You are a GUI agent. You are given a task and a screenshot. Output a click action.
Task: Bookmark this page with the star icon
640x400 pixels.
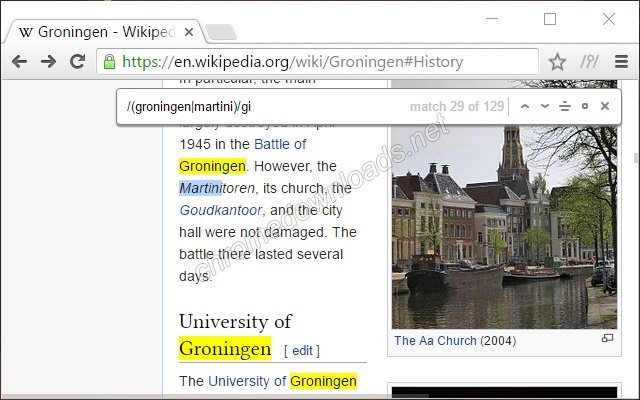(557, 62)
